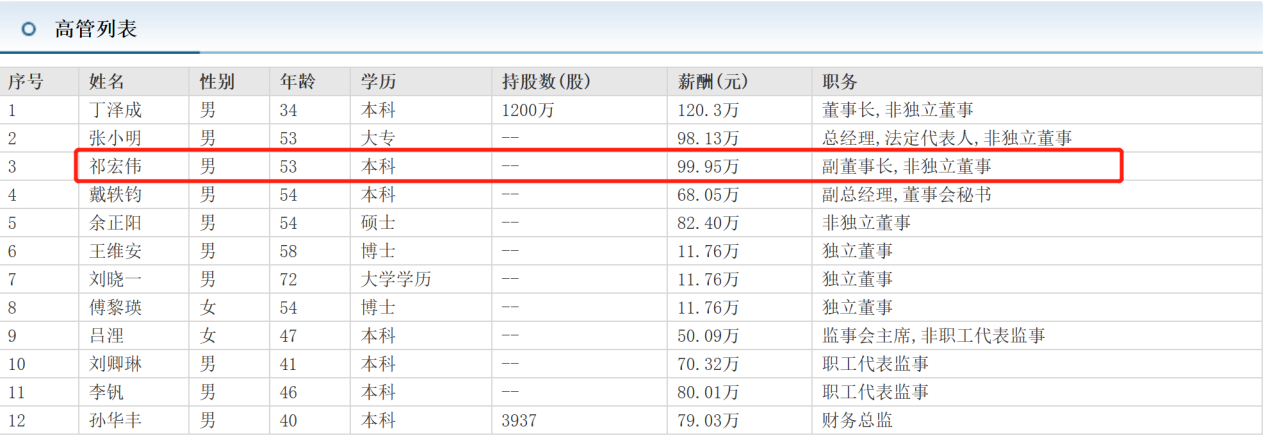Click the gender 女 in 傅黎瑛's row
Screen dimensions: 1268x438
point(208,307)
